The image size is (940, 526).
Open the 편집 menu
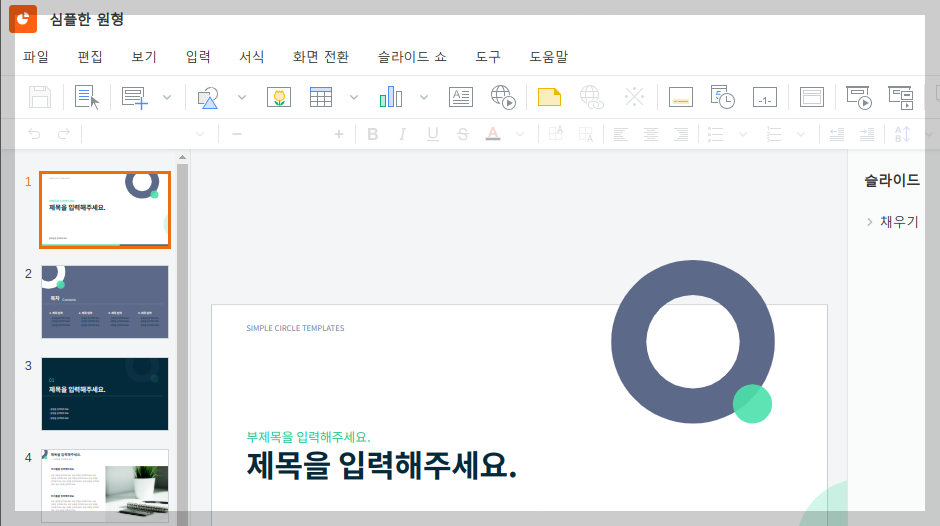[x=90, y=56]
